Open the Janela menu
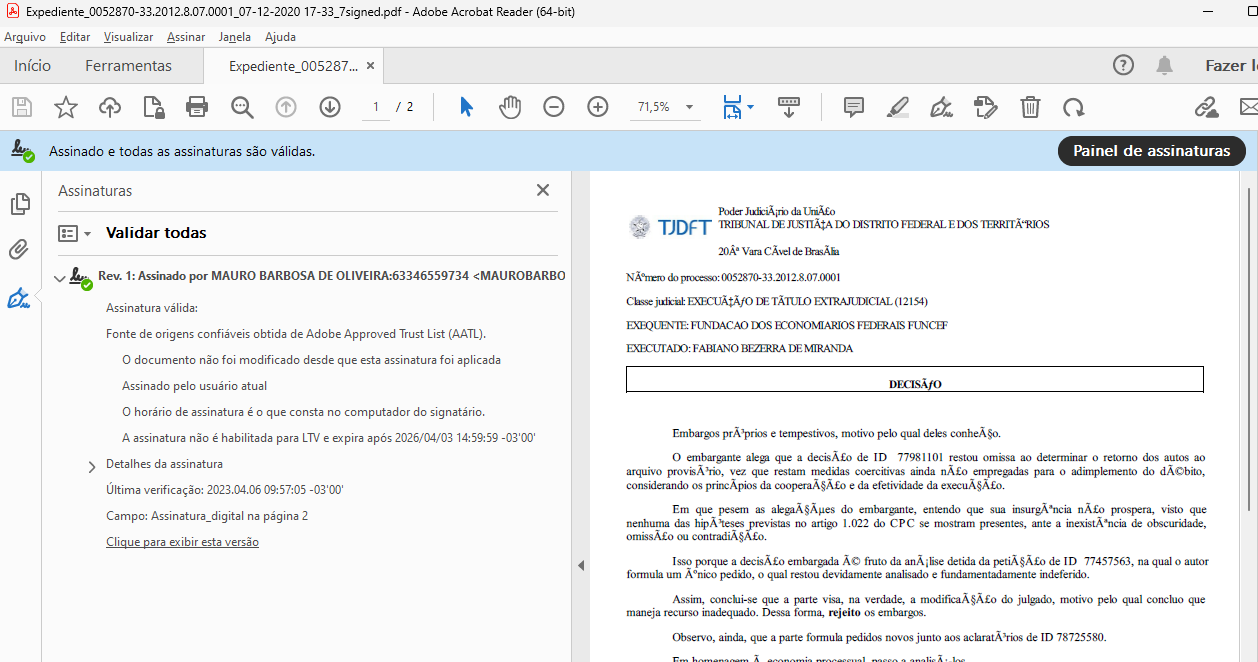Image resolution: width=1258 pixels, height=662 pixels. 235,37
